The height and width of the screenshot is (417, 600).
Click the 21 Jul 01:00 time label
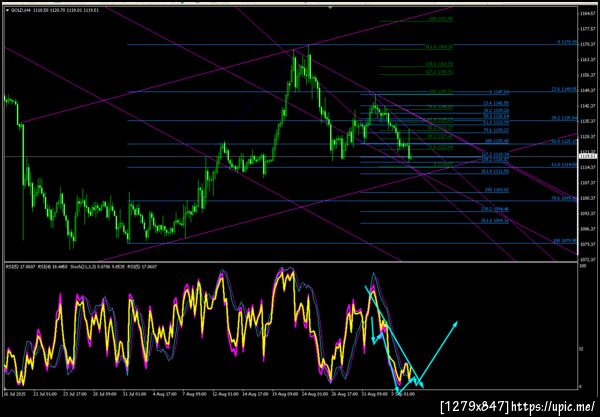[x=45, y=394]
